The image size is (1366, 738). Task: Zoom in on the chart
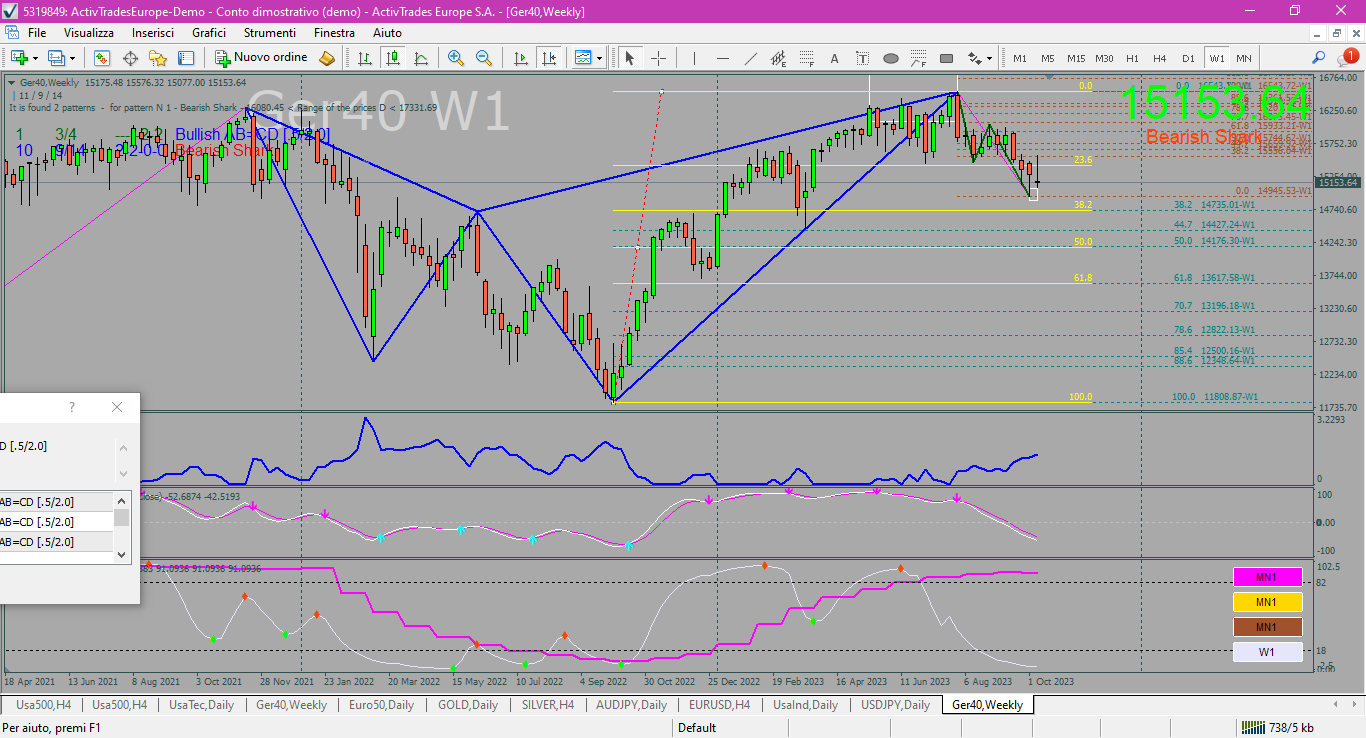(x=456, y=58)
